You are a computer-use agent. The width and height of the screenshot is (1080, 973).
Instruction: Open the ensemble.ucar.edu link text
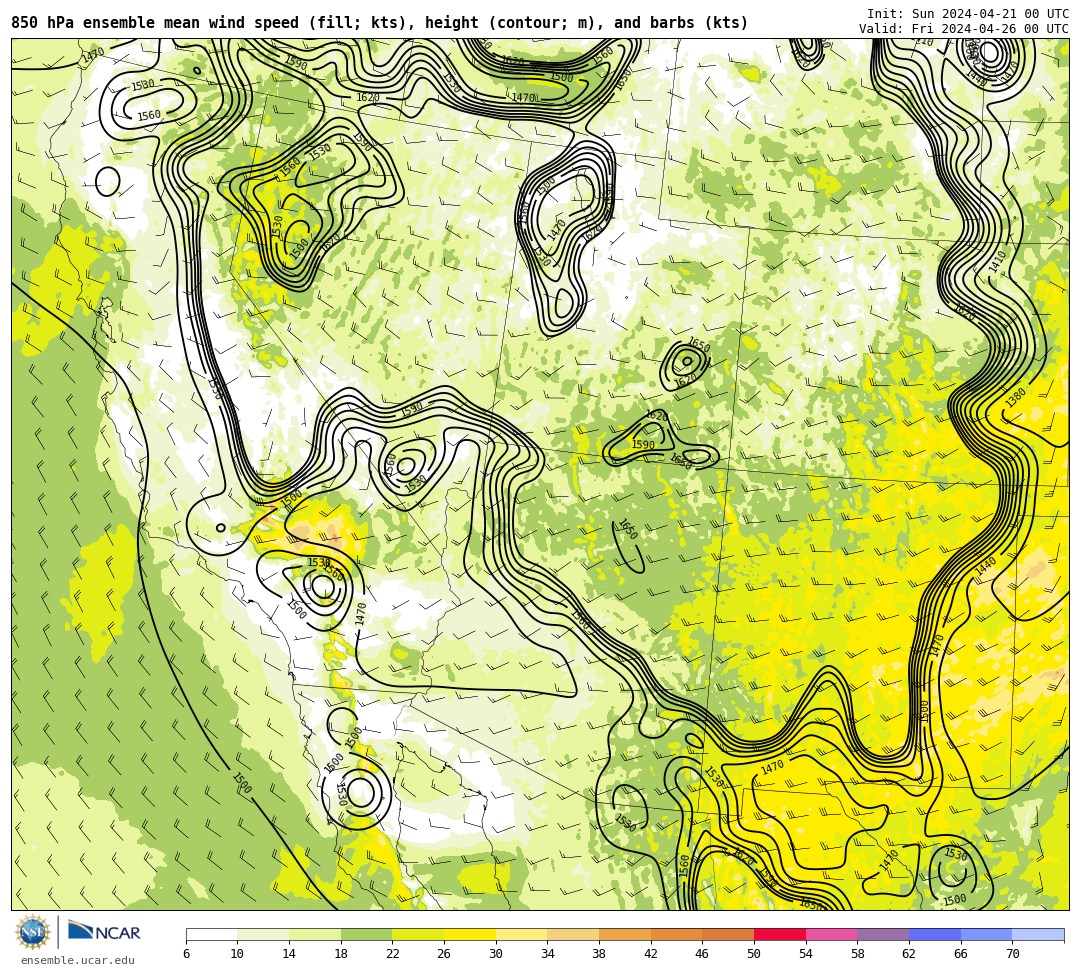[x=78, y=960]
